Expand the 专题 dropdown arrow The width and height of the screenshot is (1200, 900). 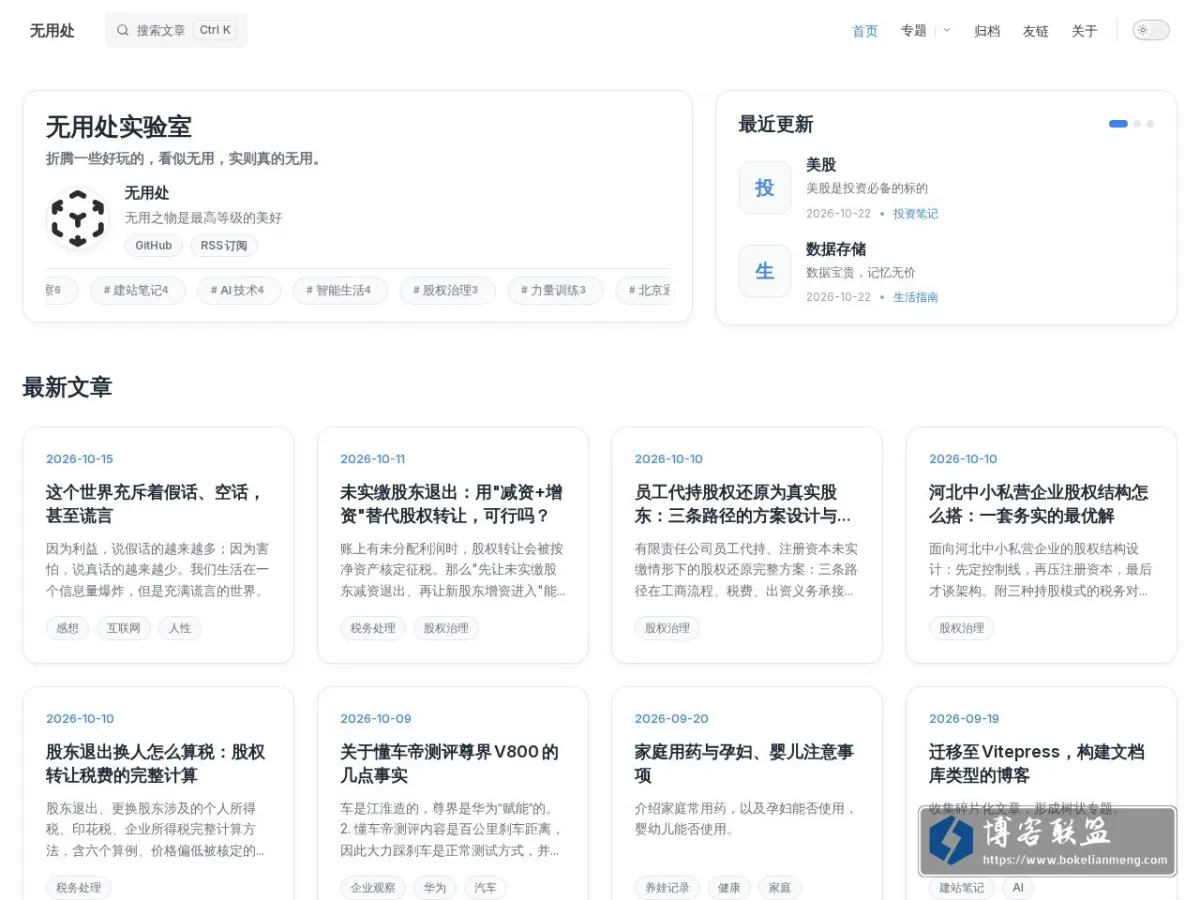[947, 30]
